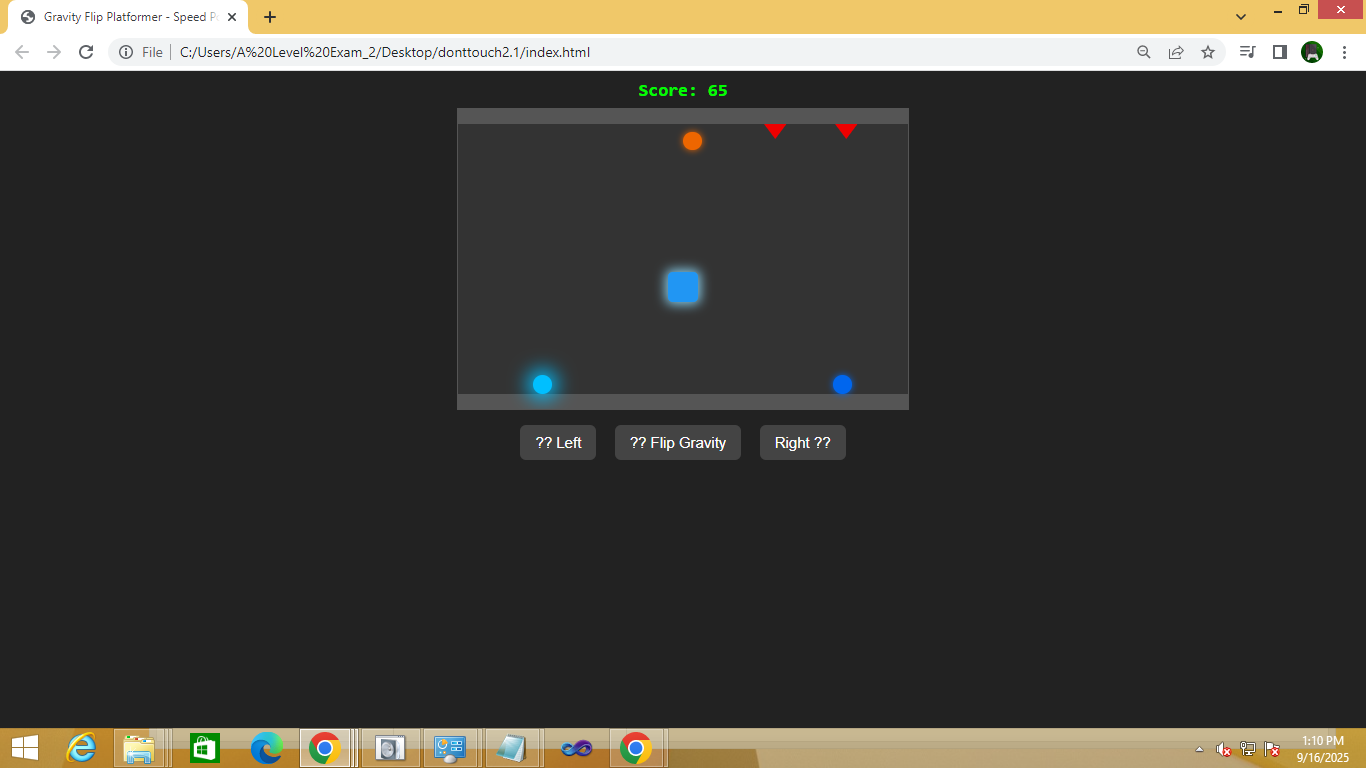This screenshot has height=768, width=1366.
Task: Click the Flip Gravity button
Action: pos(678,443)
